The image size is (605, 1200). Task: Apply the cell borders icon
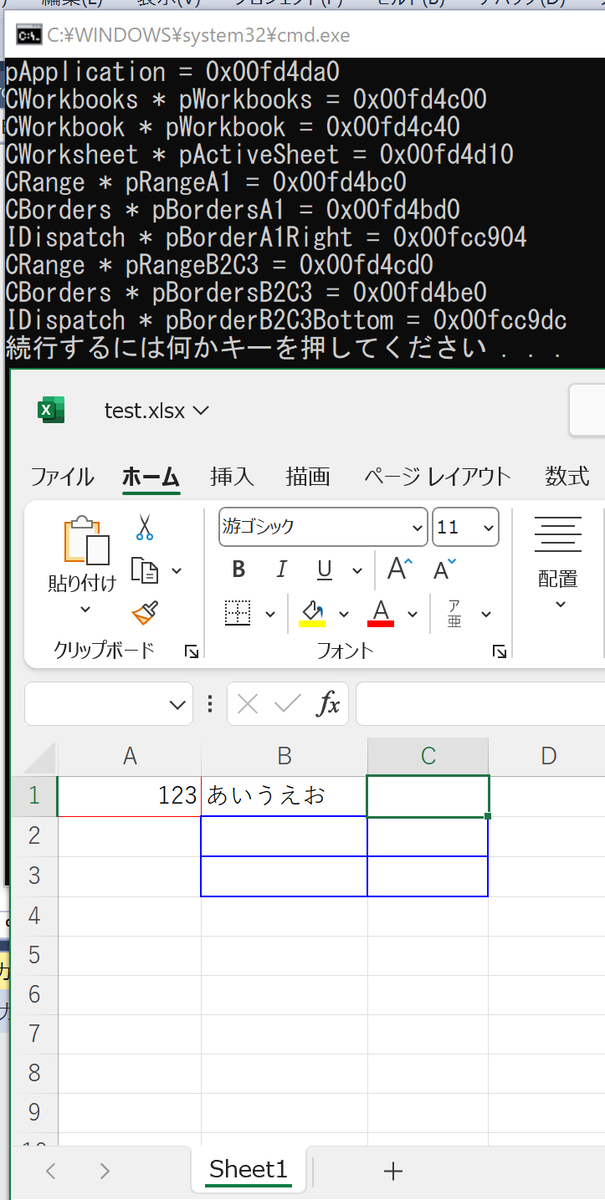238,613
